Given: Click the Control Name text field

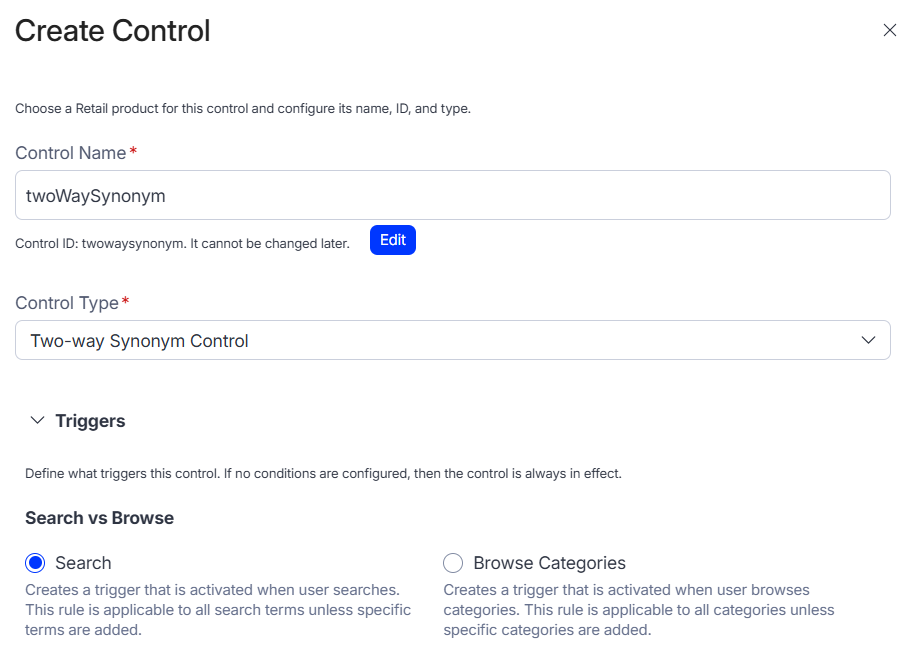Looking at the screenshot, I should pos(452,196).
